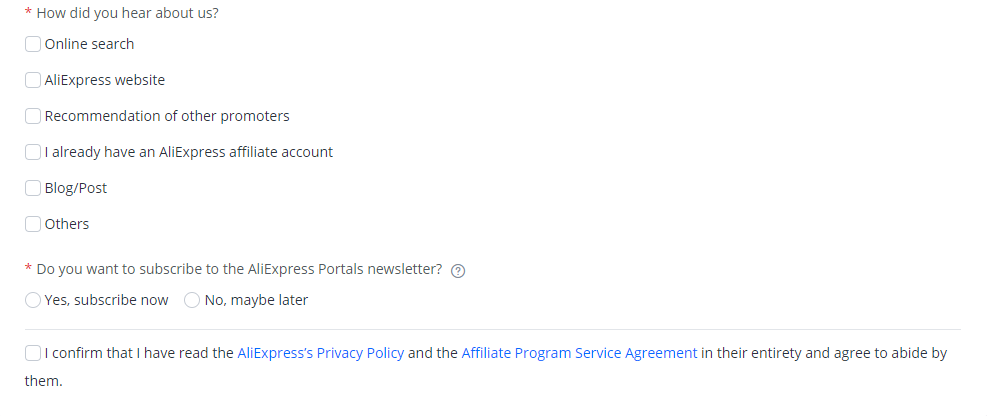Viewport: 987px width, 416px height.
Task: Click the 'No, maybe later' label text
Action: [256, 300]
